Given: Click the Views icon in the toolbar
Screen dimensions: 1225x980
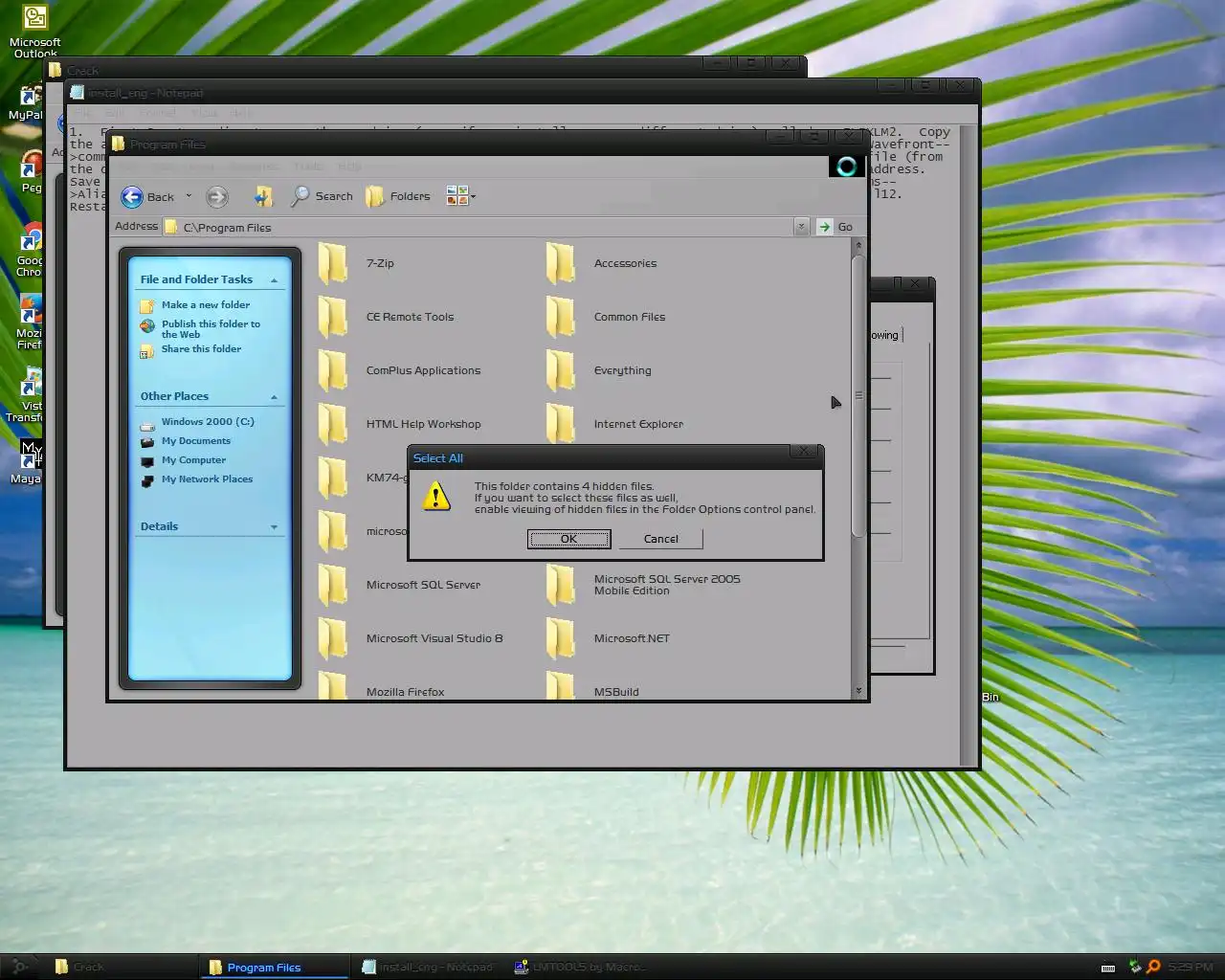Looking at the screenshot, I should pos(457,196).
